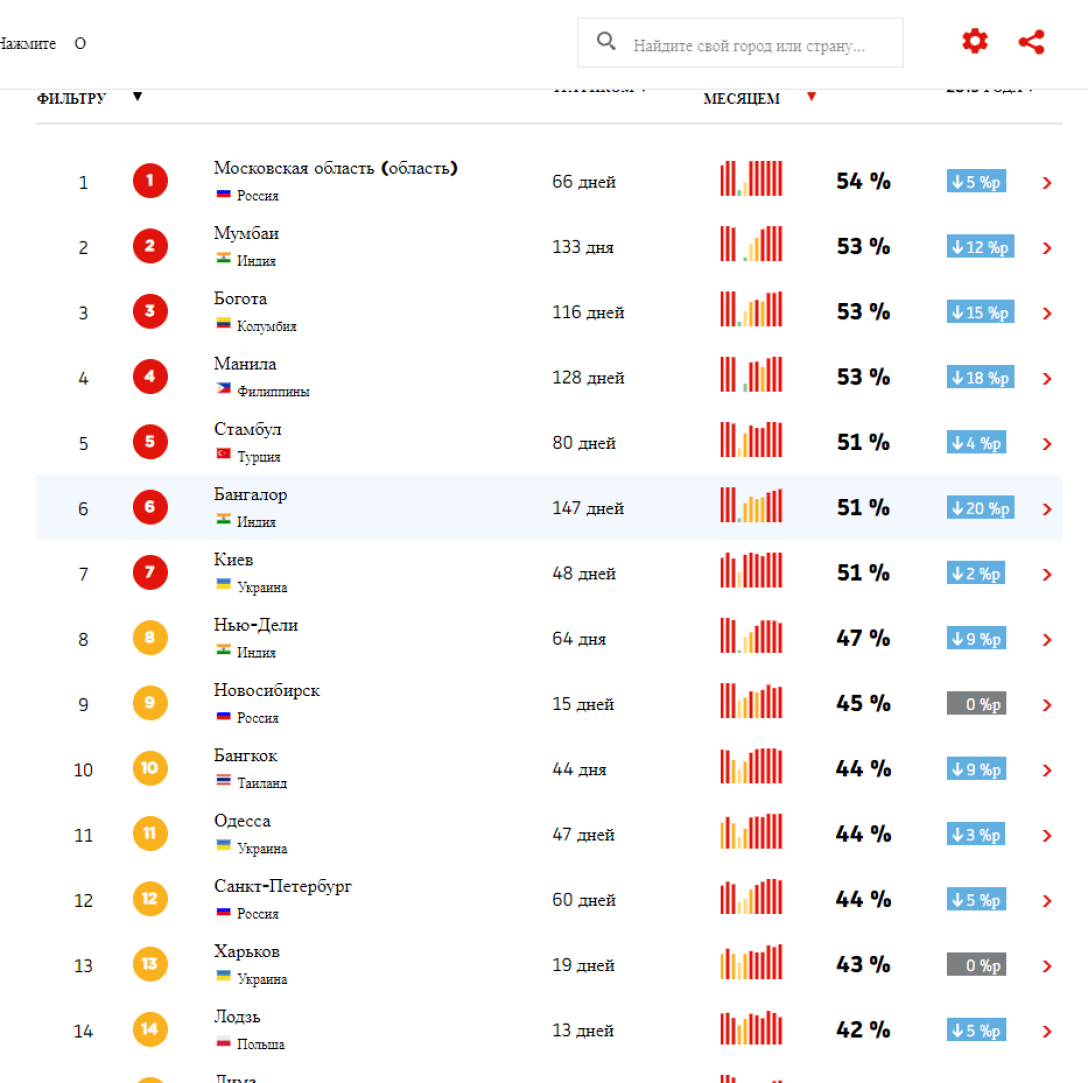The height and width of the screenshot is (1083, 1088).
Task: Click the rank 8 orange badge
Action: tap(150, 638)
